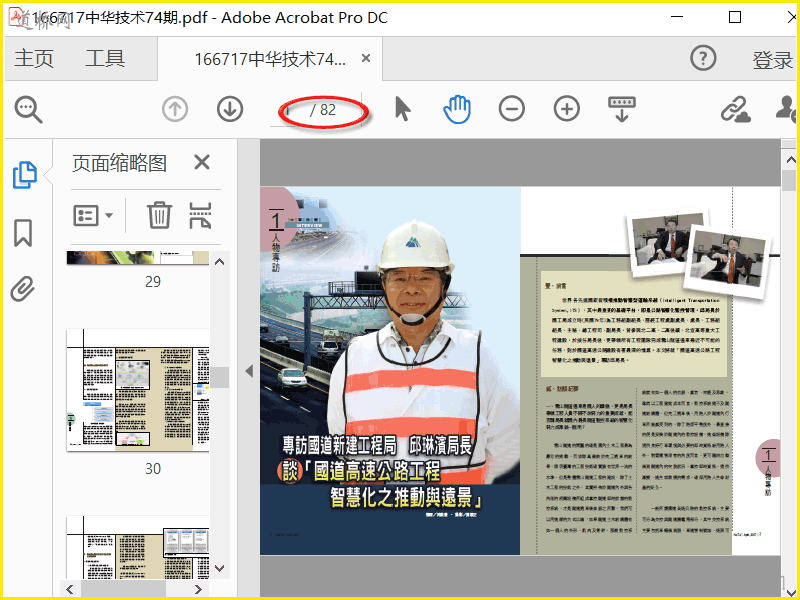Image resolution: width=800 pixels, height=600 pixels.
Task: Click the page label 29
Action: (x=153, y=281)
